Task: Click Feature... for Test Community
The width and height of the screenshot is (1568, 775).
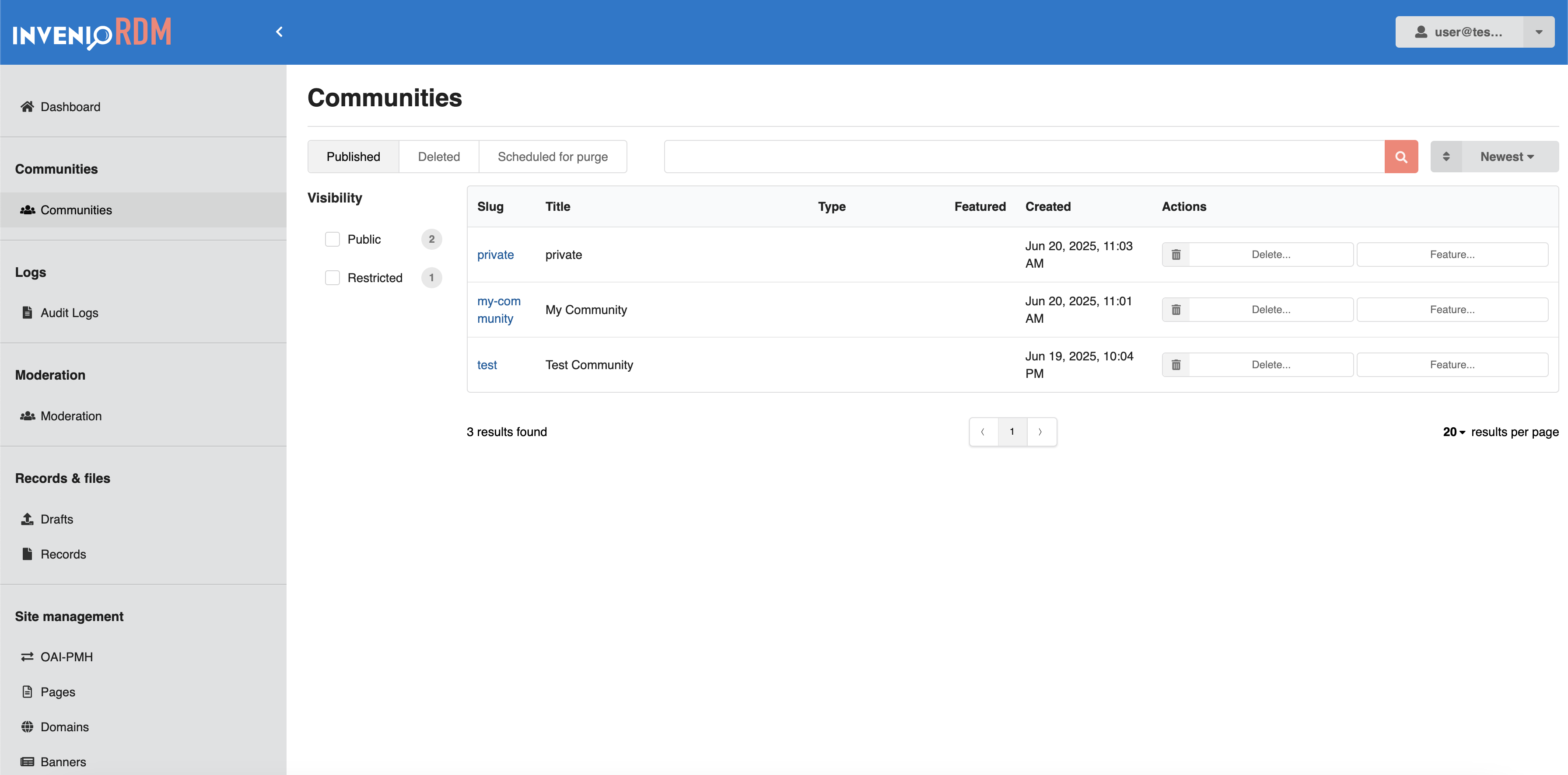Action: tap(1452, 365)
